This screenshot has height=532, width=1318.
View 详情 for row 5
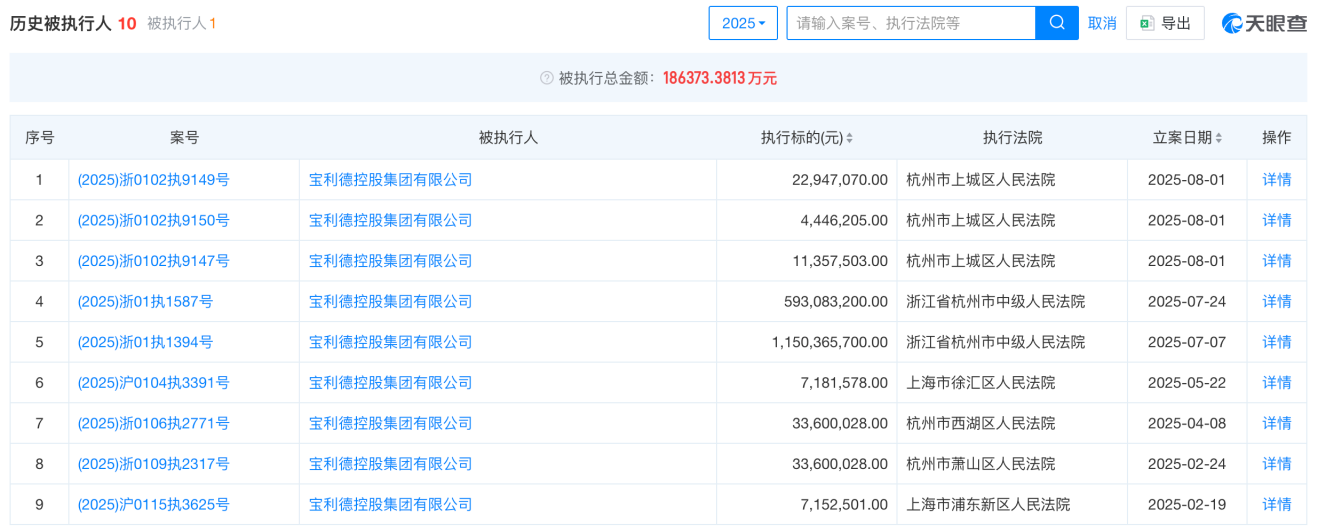pyautogui.click(x=1276, y=342)
